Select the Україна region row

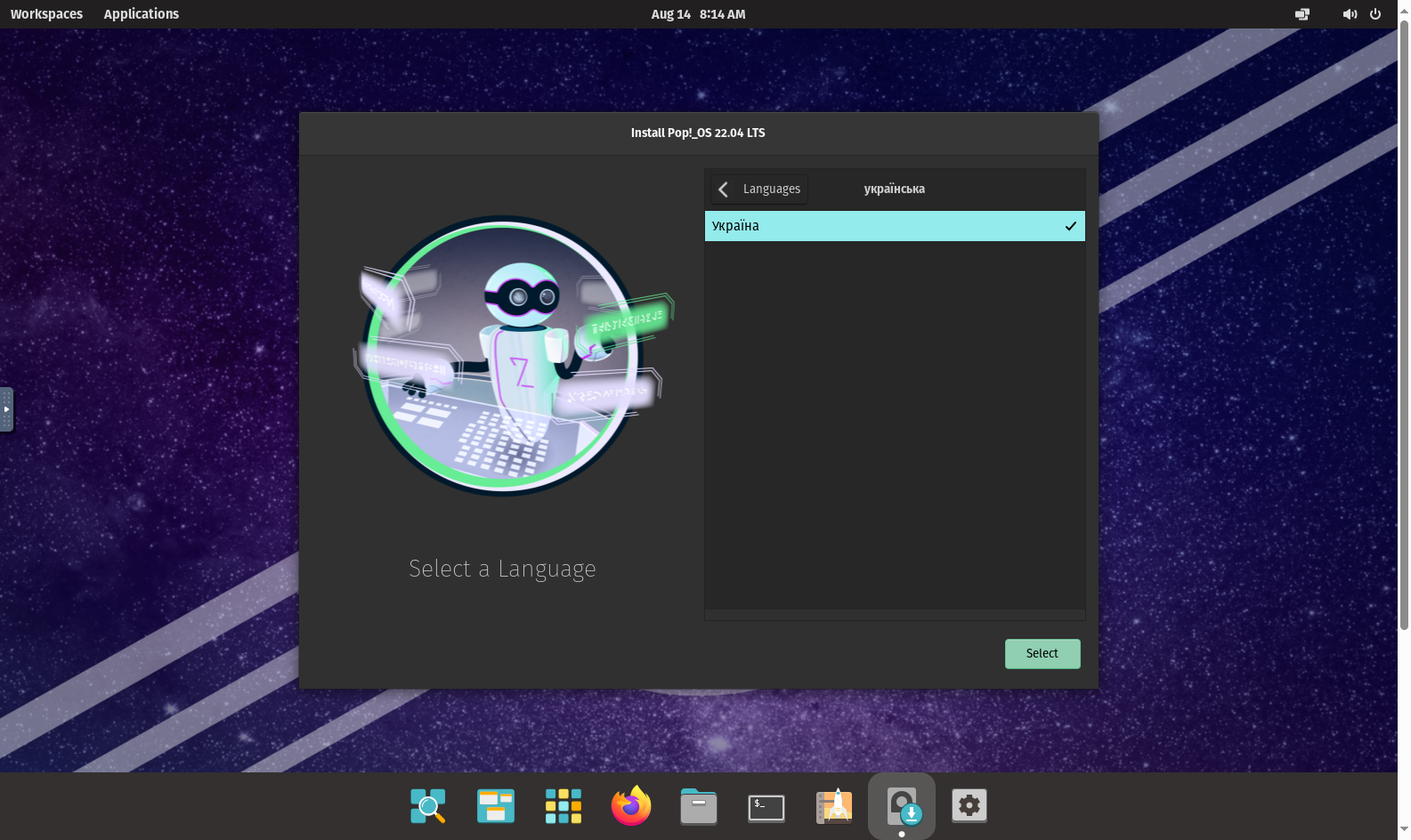click(894, 226)
